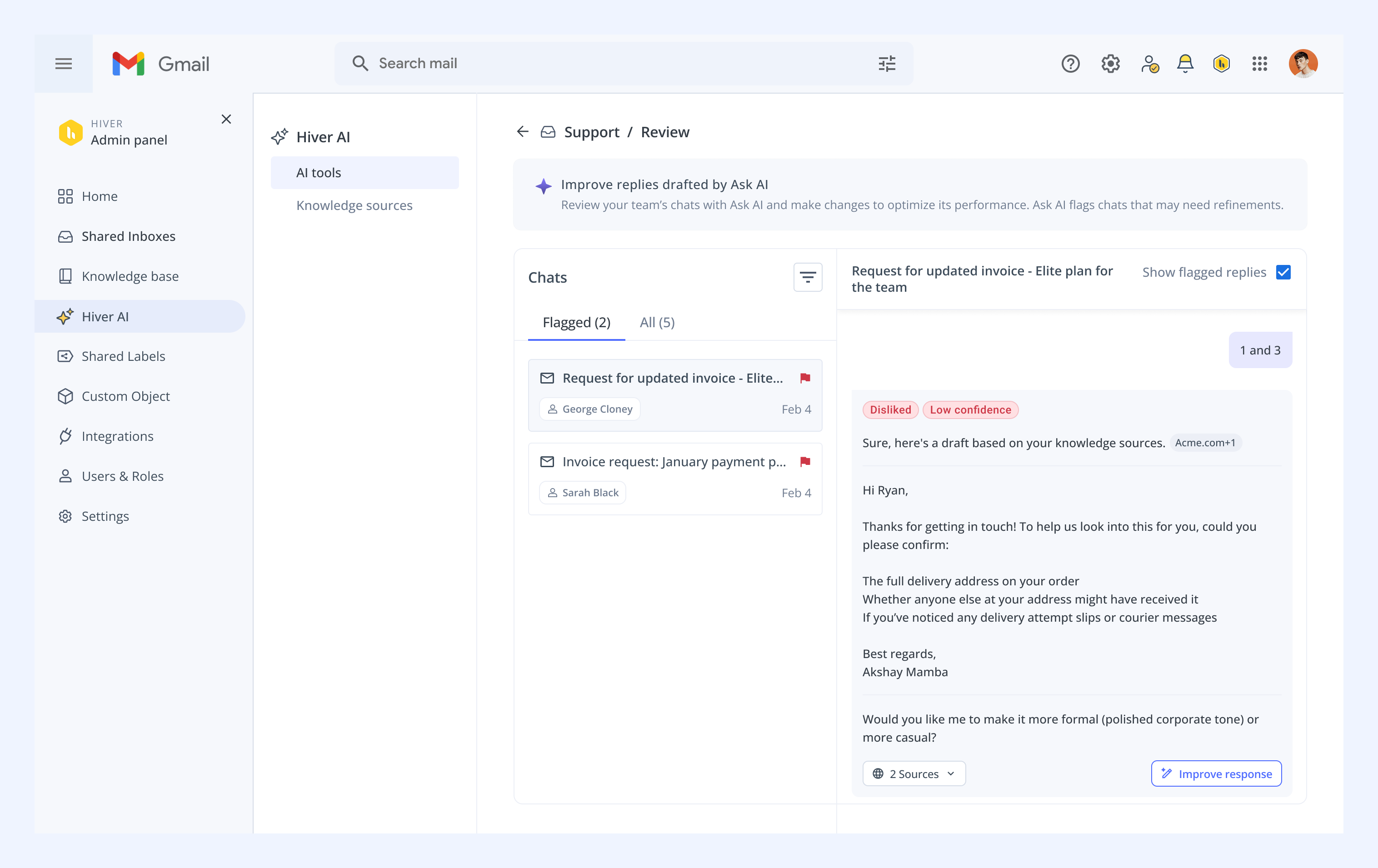Click the red flag on George Cloney's chat
Viewport: 1378px width, 868px height.
[805, 378]
